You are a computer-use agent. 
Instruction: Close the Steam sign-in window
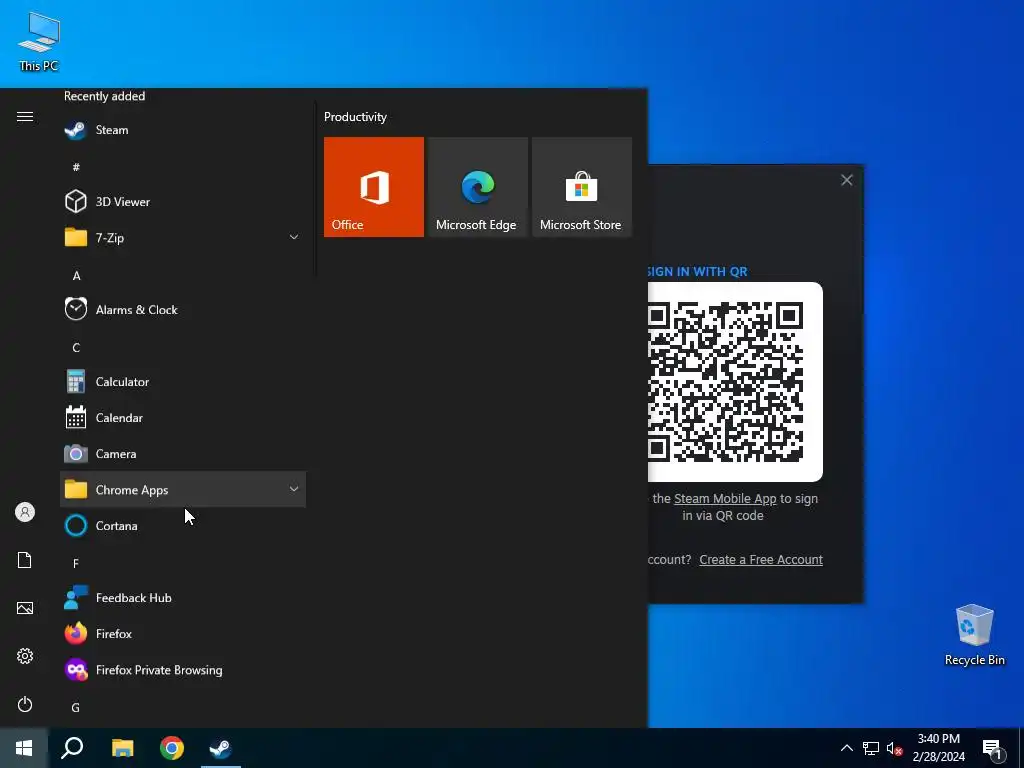pos(846,180)
